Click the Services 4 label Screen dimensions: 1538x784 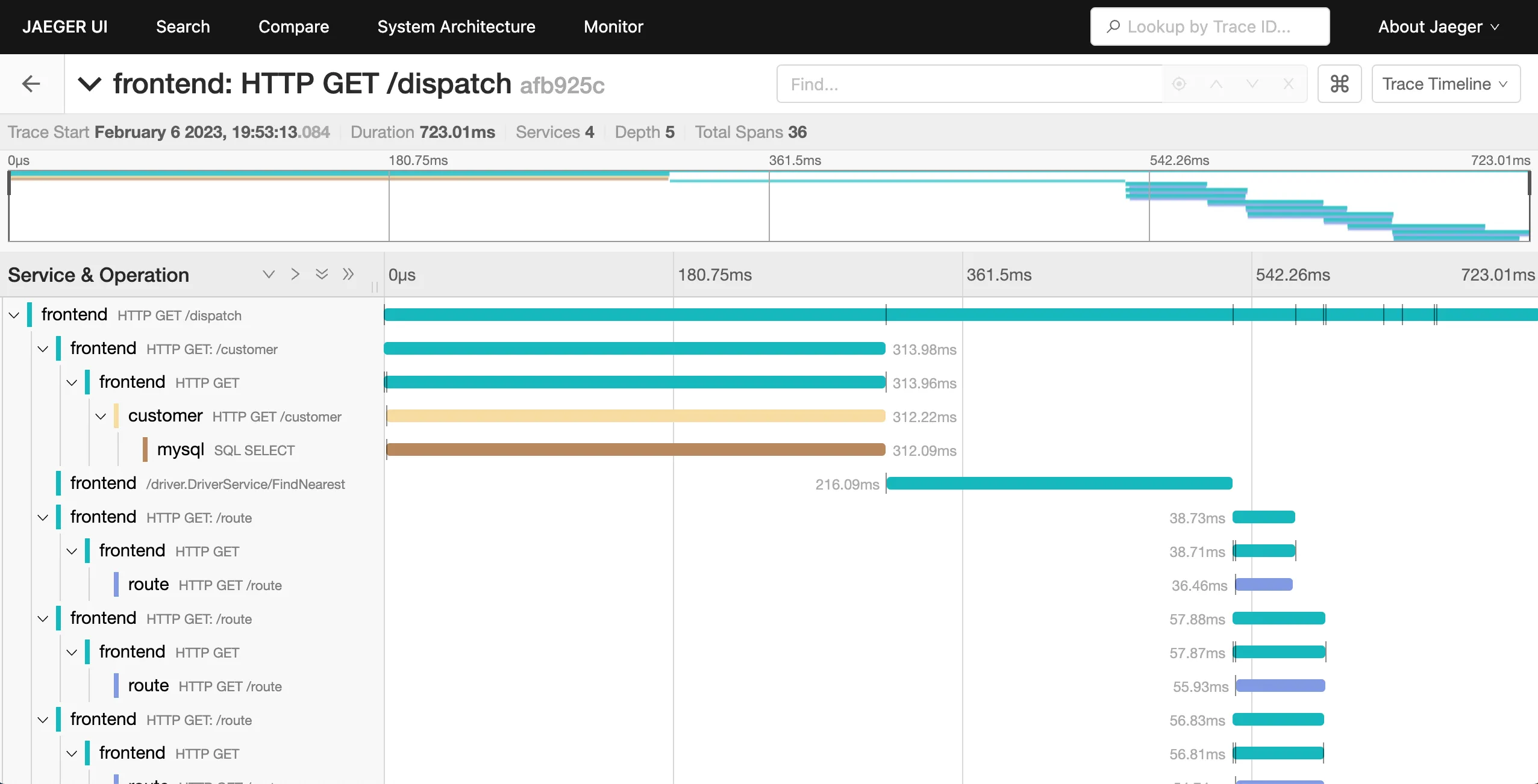tap(555, 132)
